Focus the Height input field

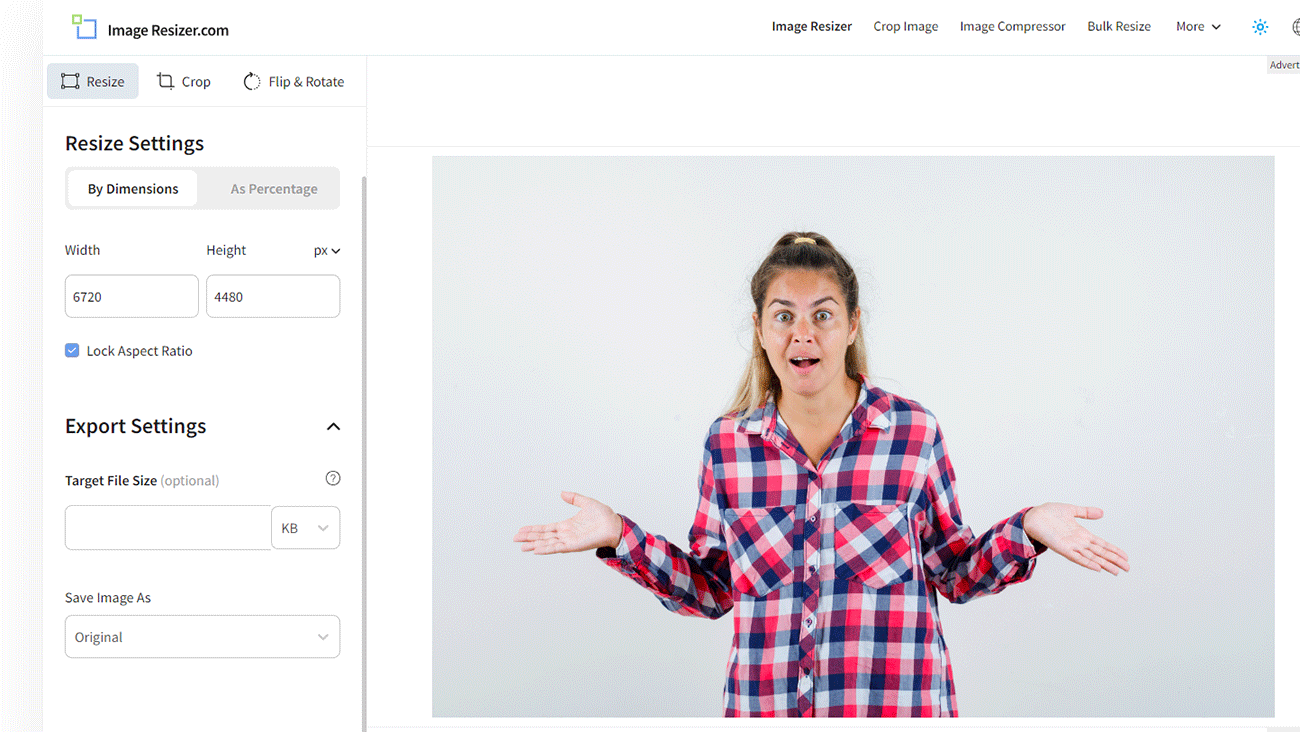click(x=273, y=297)
